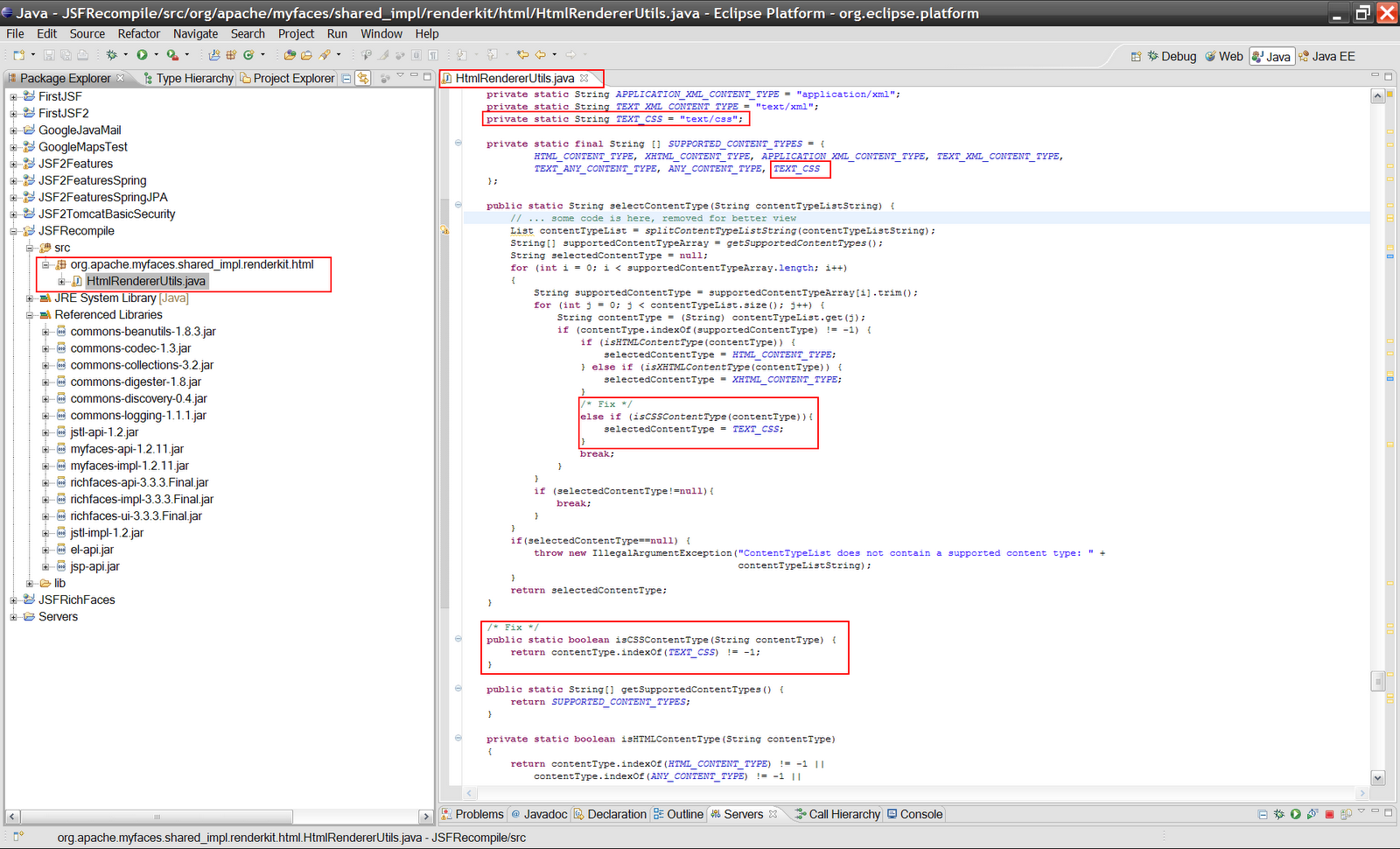Select HtmlRendererUtils.java in Package Explorer
Image resolution: width=1400 pixels, height=849 pixels.
point(144,281)
